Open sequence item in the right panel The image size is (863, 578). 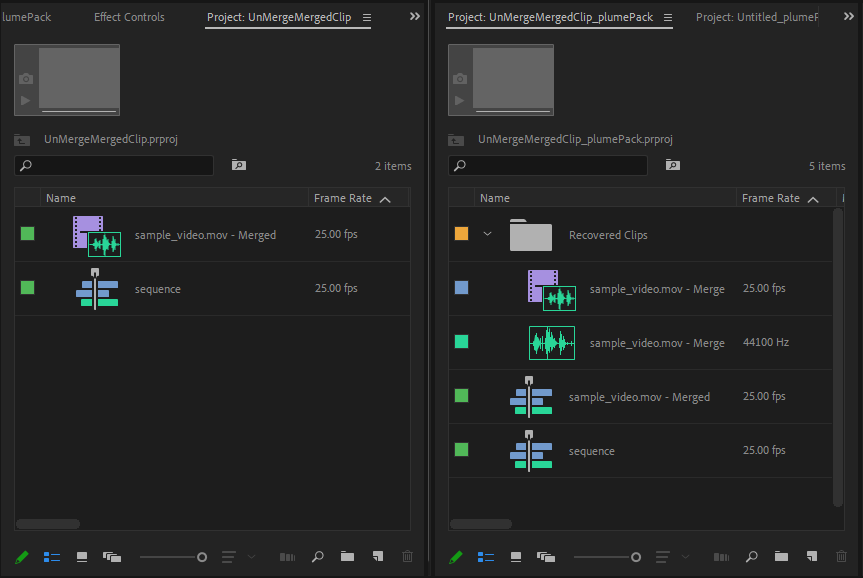tap(591, 451)
